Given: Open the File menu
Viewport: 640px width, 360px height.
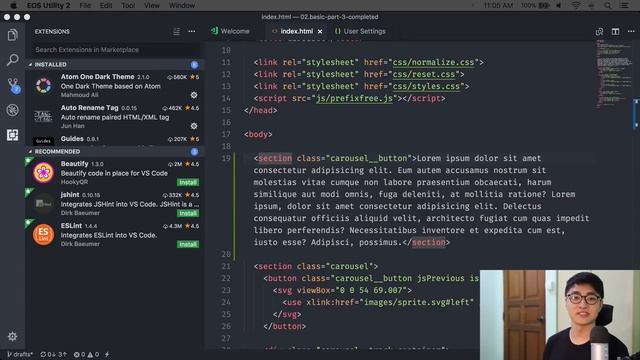Looking at the screenshot, I should [x=85, y=5].
